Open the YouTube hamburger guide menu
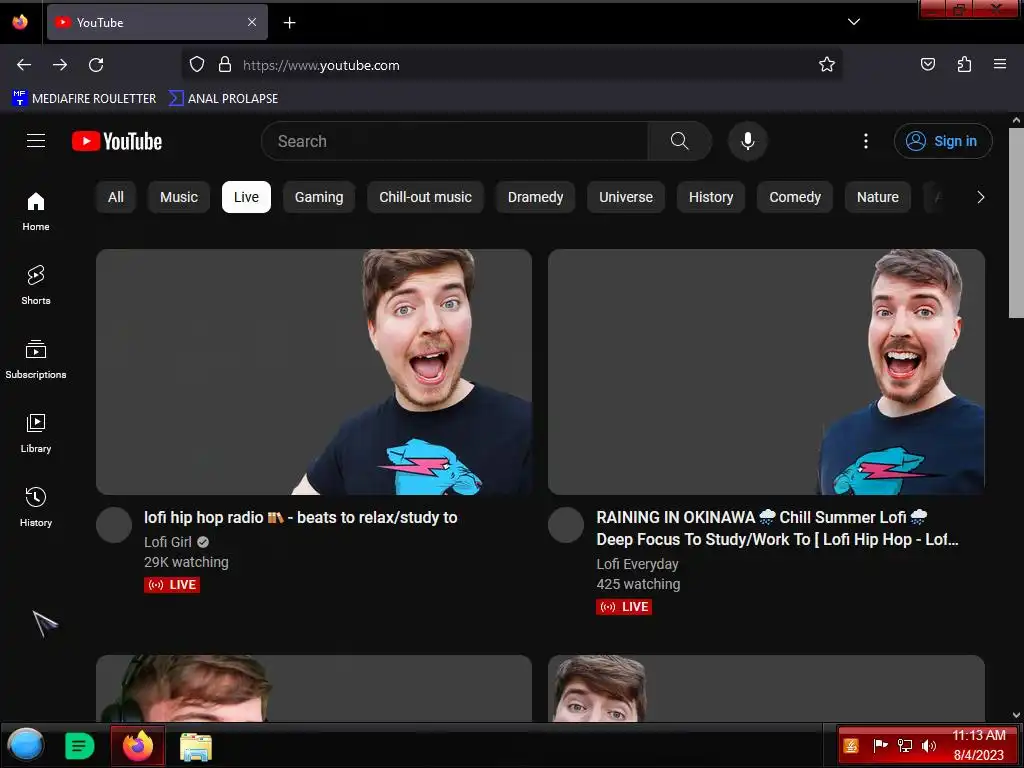Screen dimensions: 1024x768 click(x=36, y=141)
